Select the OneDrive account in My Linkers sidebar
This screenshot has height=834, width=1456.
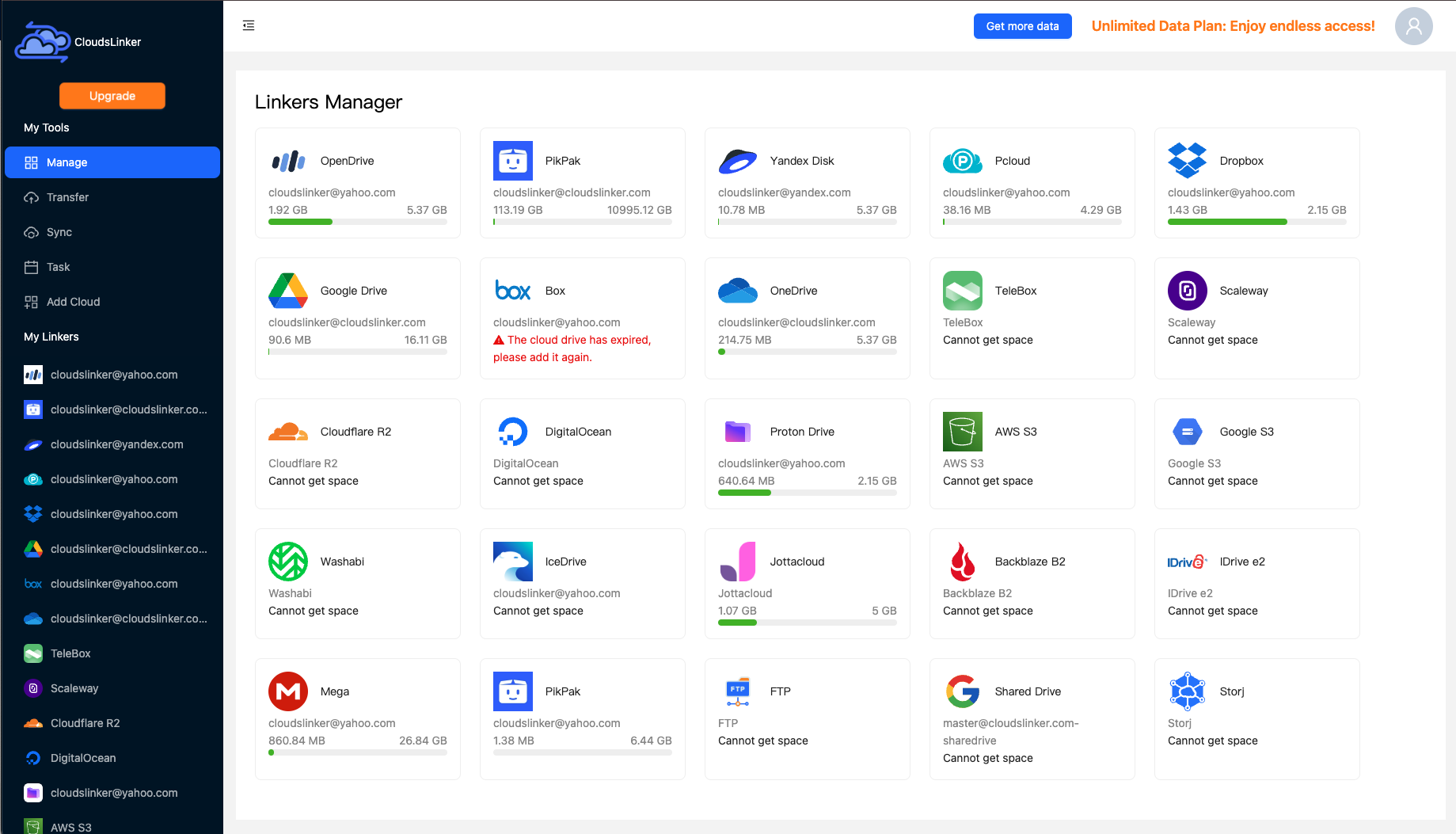(112, 619)
